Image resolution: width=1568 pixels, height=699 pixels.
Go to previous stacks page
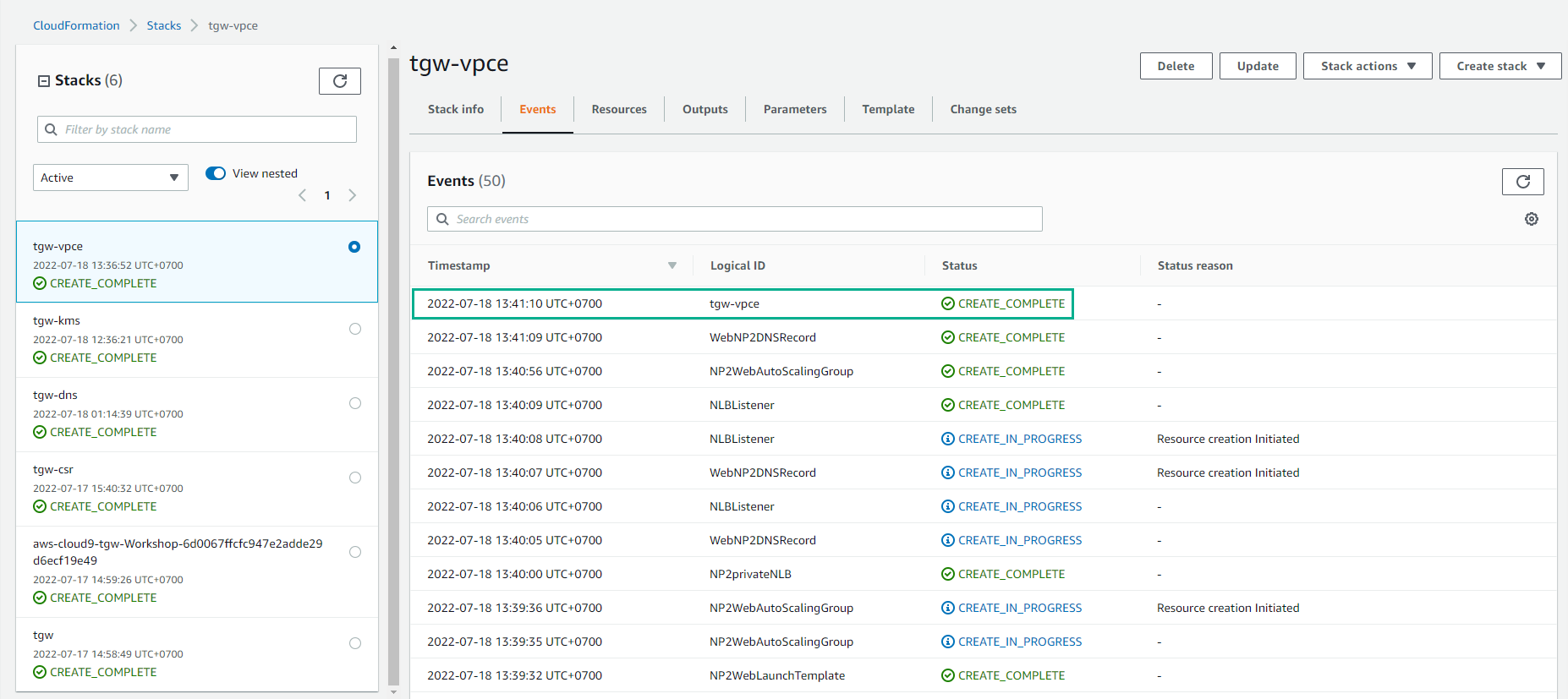[303, 195]
